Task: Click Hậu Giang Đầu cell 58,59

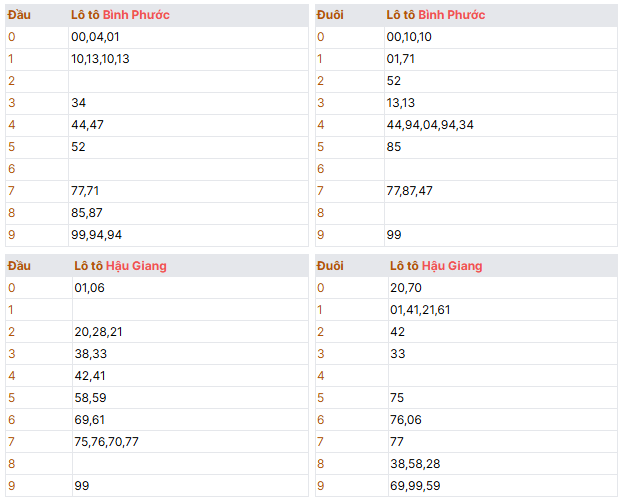Action: (x=89, y=397)
